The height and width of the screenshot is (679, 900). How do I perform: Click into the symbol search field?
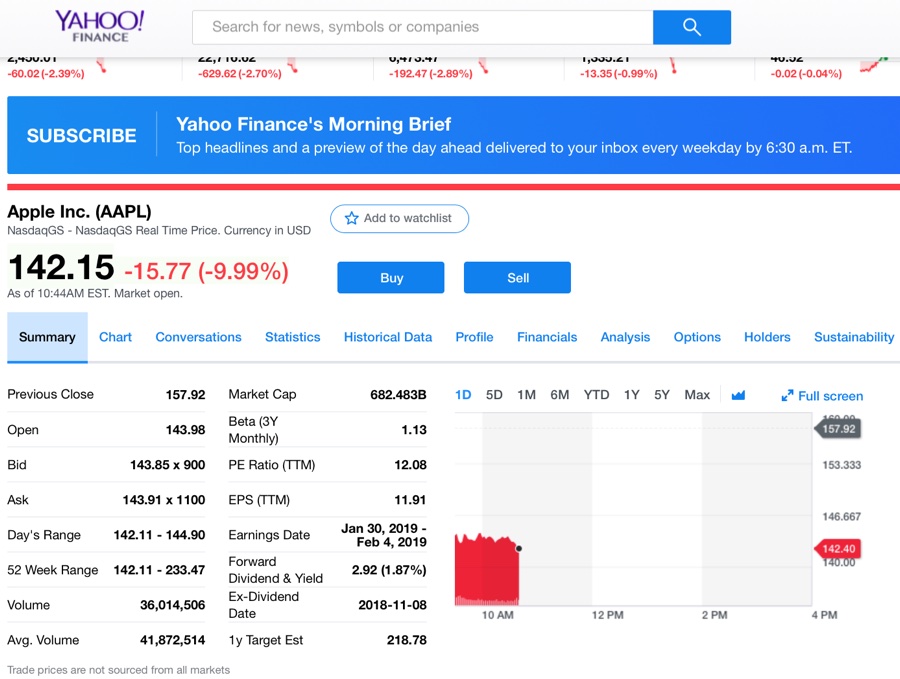click(x=422, y=27)
